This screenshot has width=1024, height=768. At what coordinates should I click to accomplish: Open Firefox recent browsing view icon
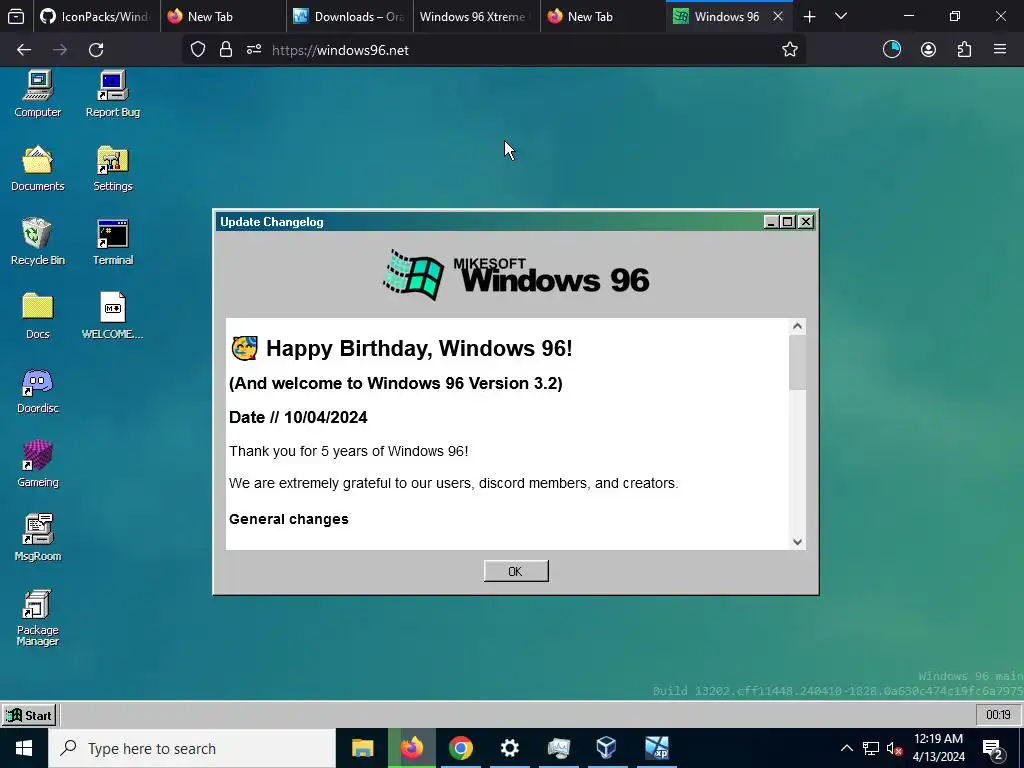pyautogui.click(x=16, y=16)
